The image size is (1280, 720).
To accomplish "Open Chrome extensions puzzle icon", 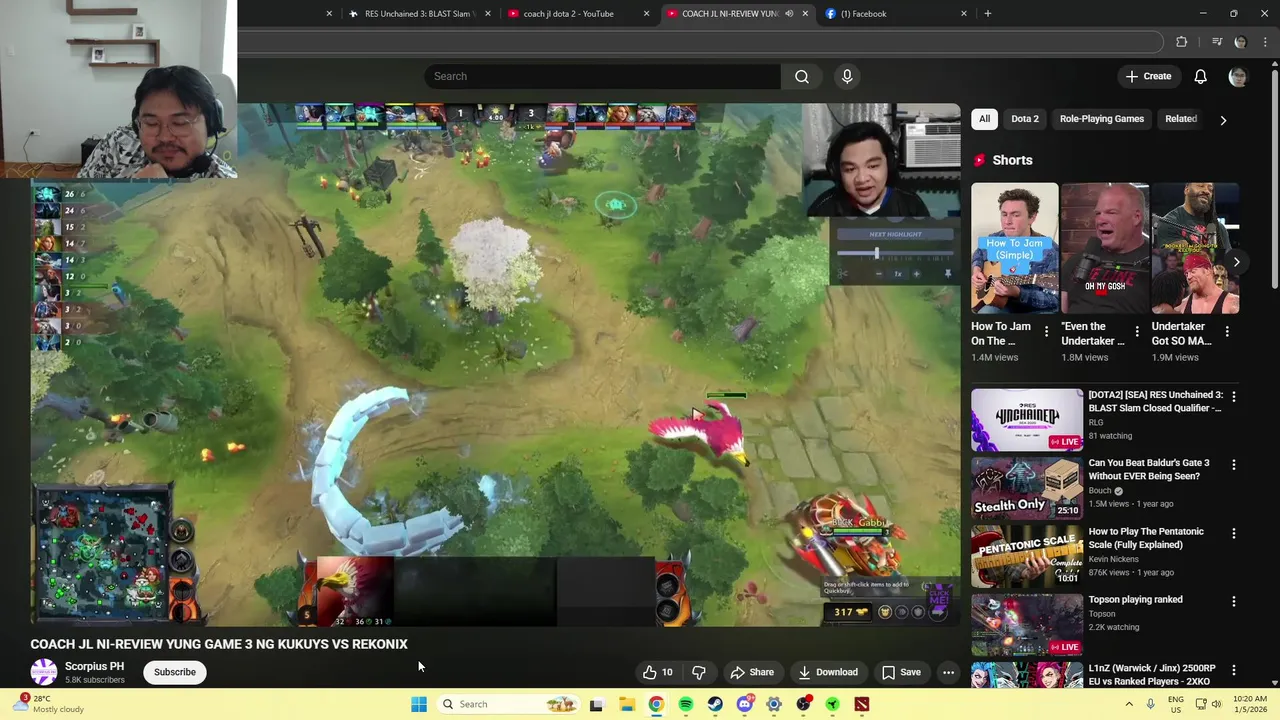I will tap(1182, 42).
